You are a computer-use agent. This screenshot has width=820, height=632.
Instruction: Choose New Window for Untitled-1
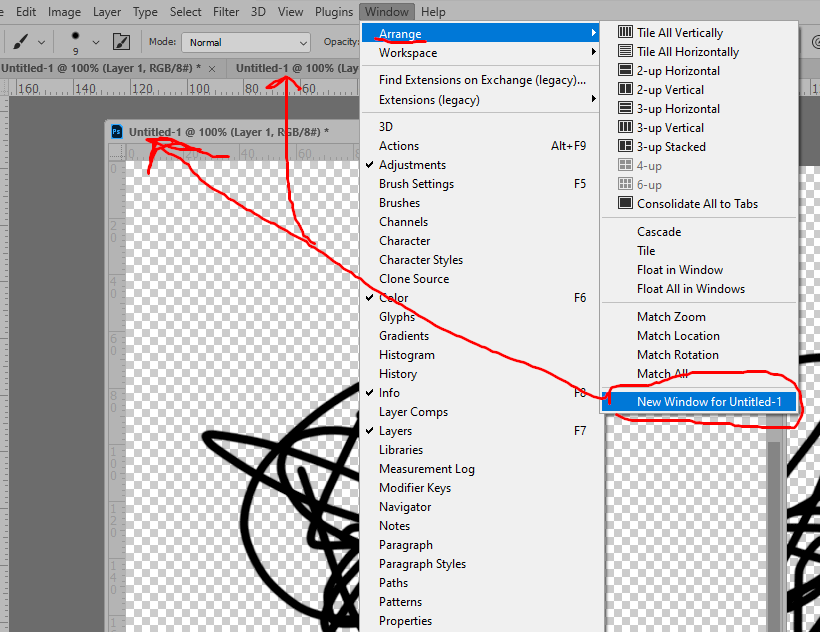coord(699,401)
